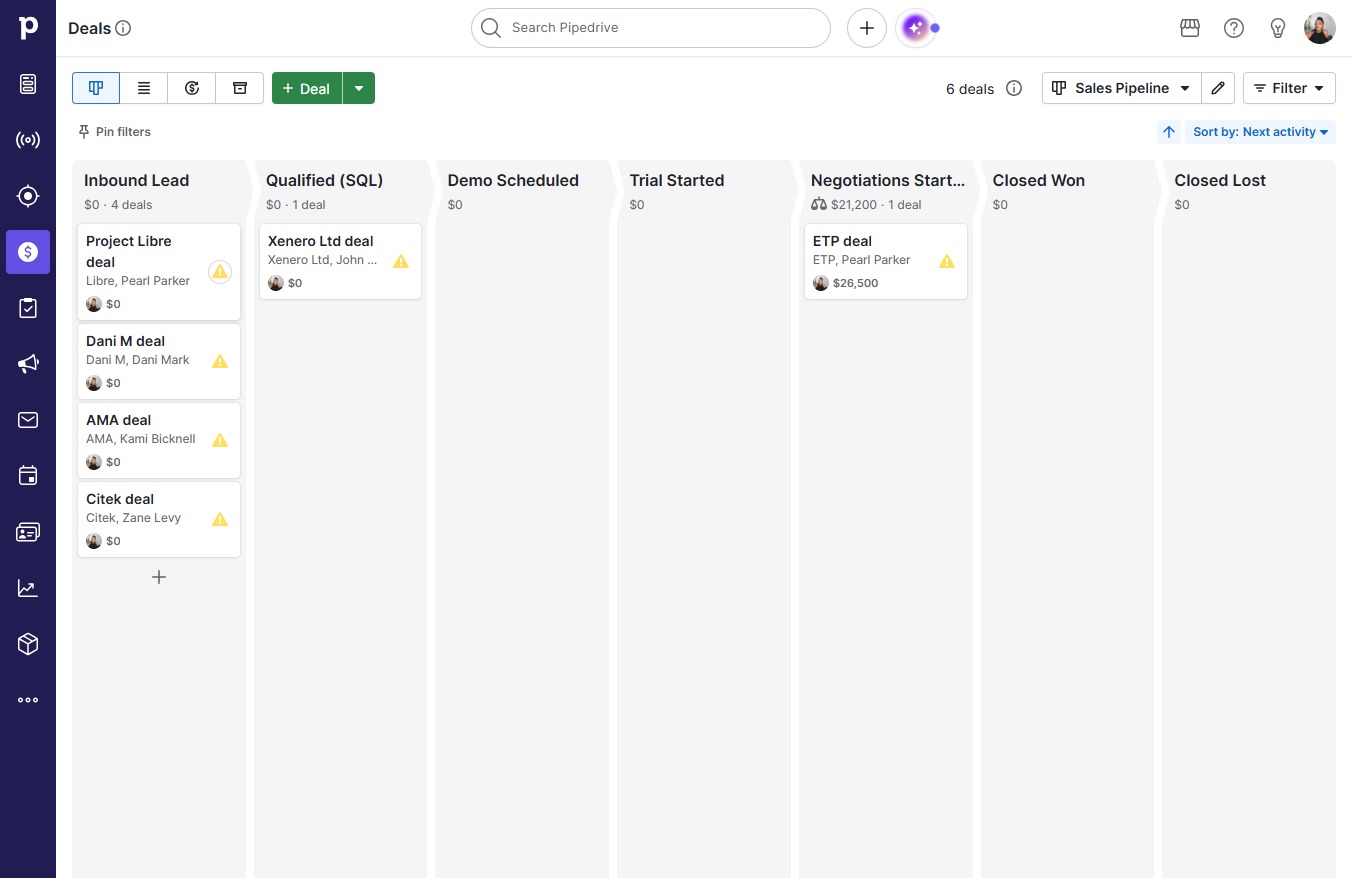Click the info icon next to Deals title
Screen dimensions: 1352x878
pos(123,28)
